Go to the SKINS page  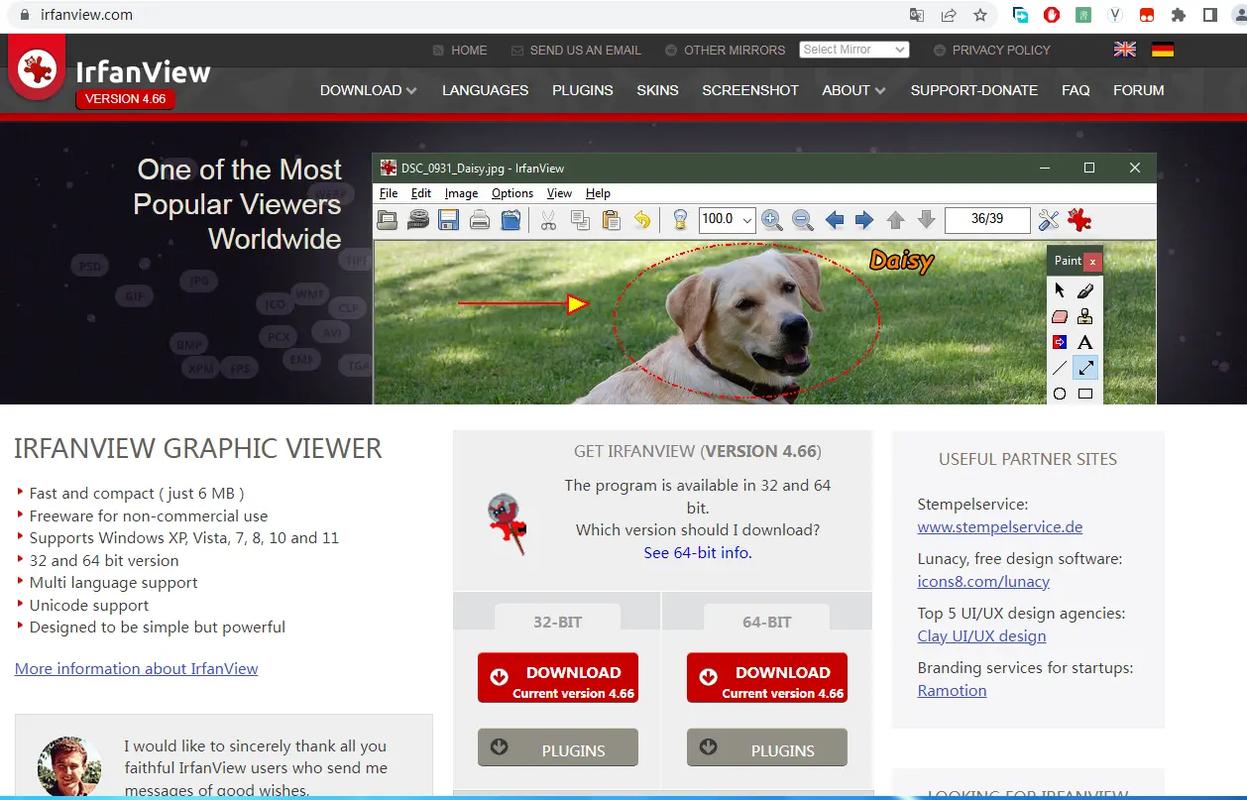point(657,90)
